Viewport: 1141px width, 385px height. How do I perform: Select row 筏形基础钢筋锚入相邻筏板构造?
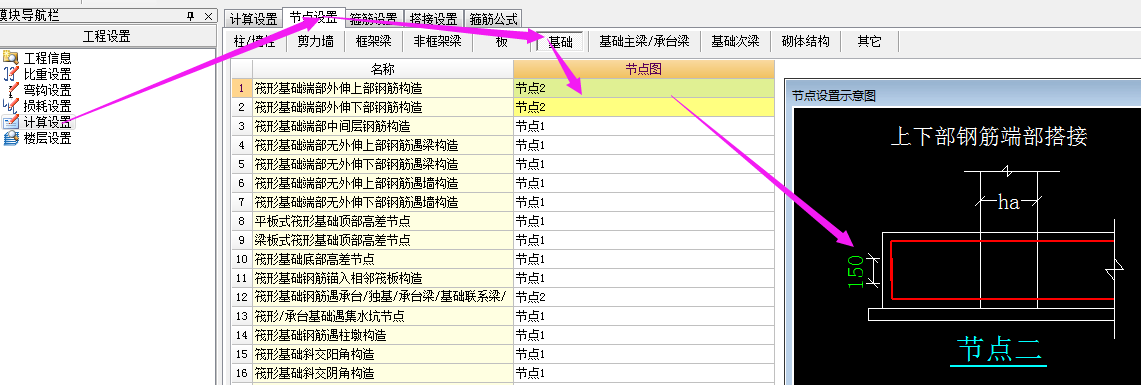[383, 278]
